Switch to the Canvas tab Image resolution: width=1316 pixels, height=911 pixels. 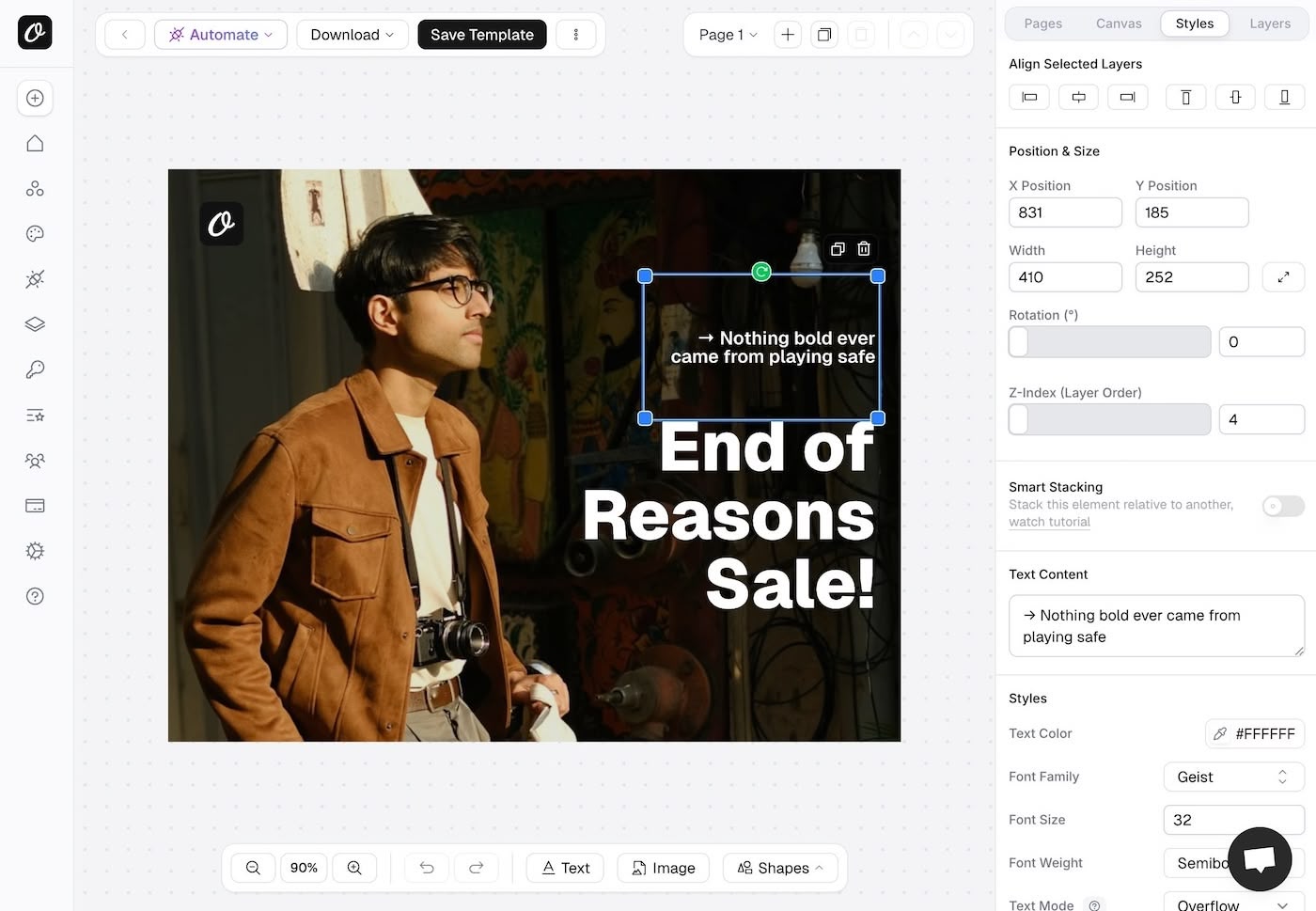coord(1119,24)
